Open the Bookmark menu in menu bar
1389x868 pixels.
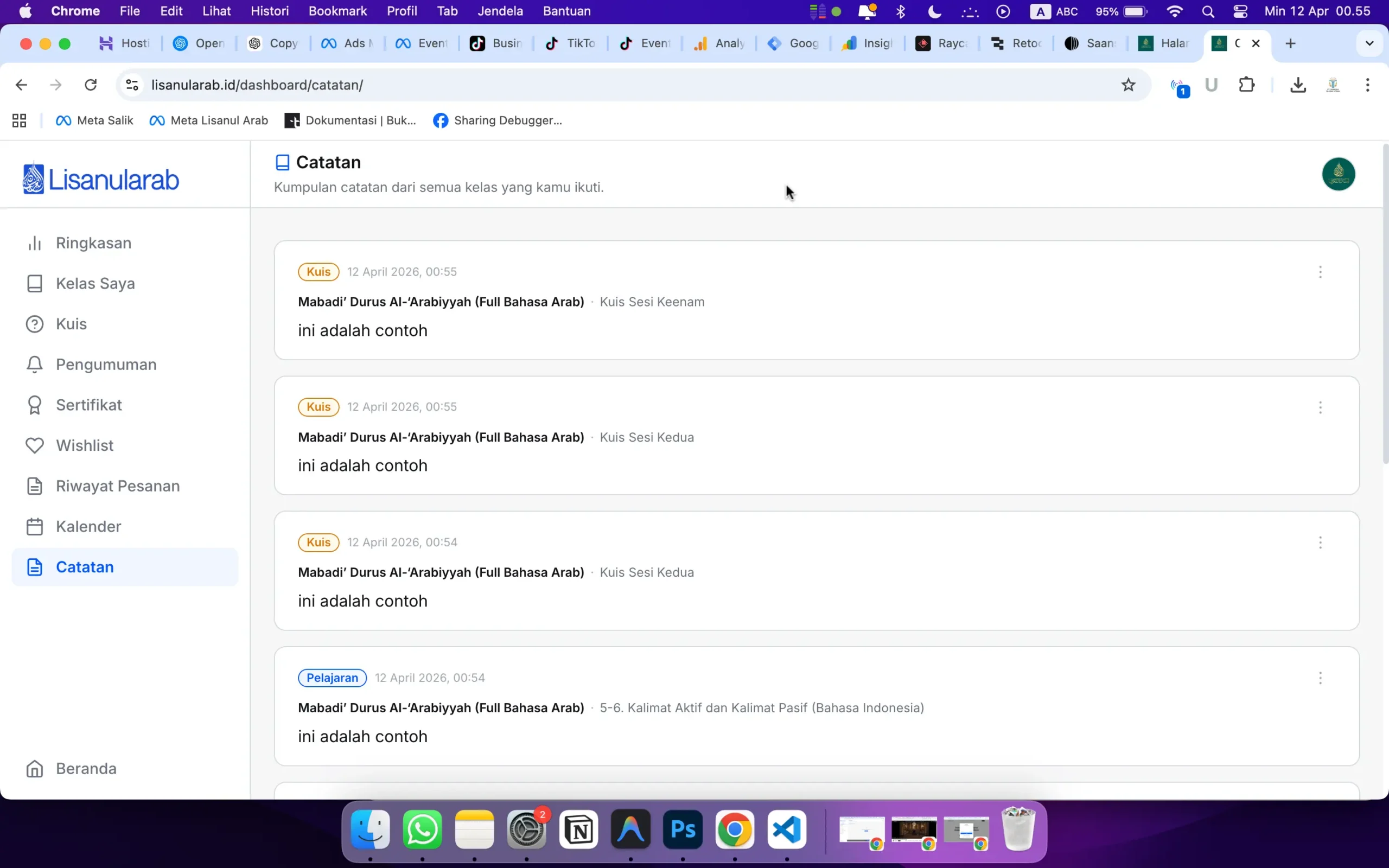(x=337, y=11)
